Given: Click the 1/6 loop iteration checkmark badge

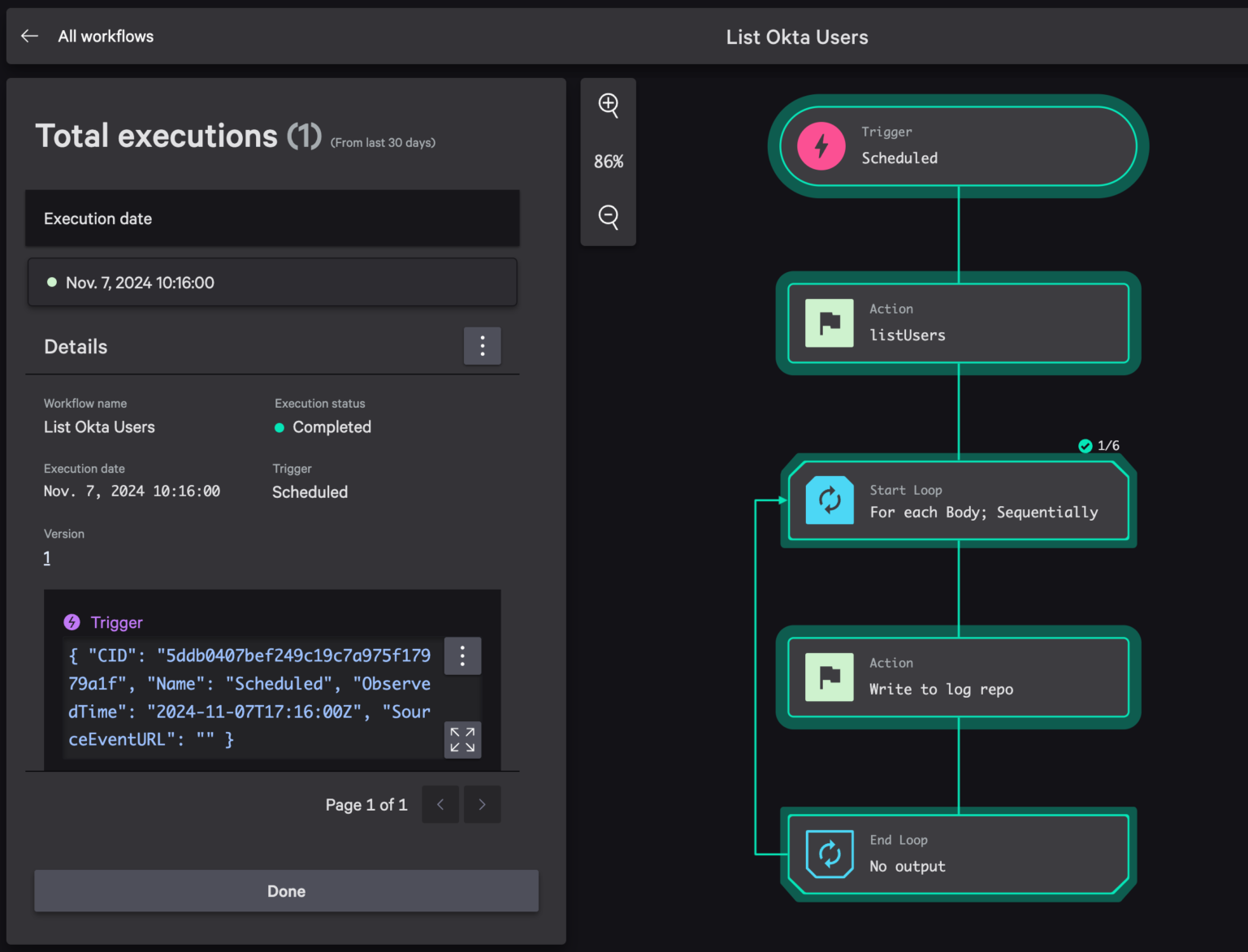Looking at the screenshot, I should point(1085,446).
